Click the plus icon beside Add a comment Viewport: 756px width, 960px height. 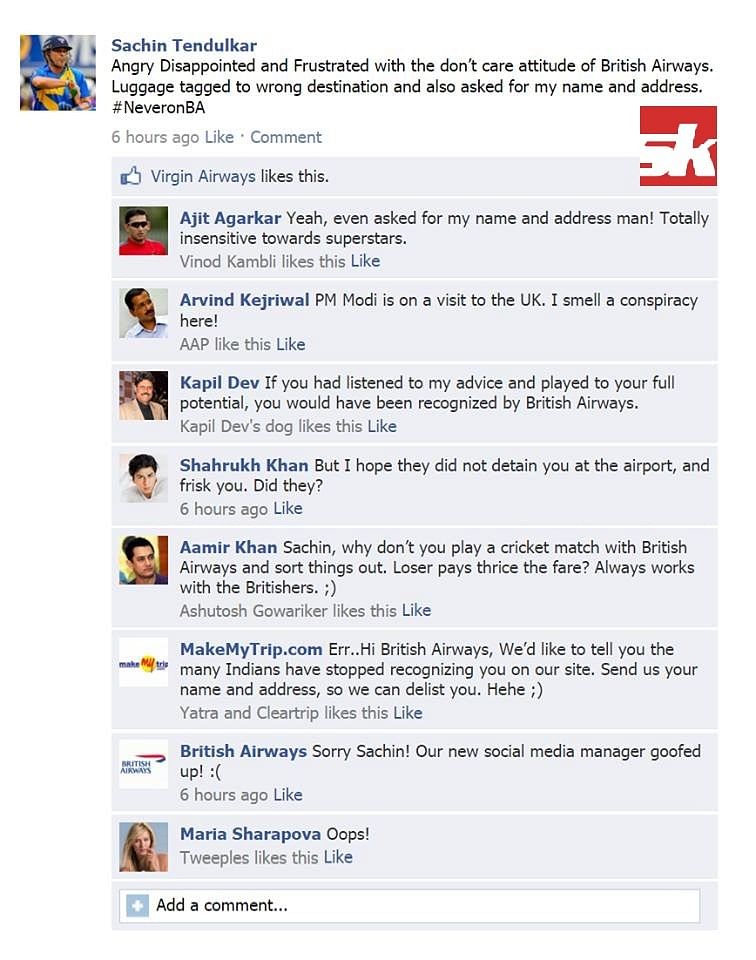(137, 906)
